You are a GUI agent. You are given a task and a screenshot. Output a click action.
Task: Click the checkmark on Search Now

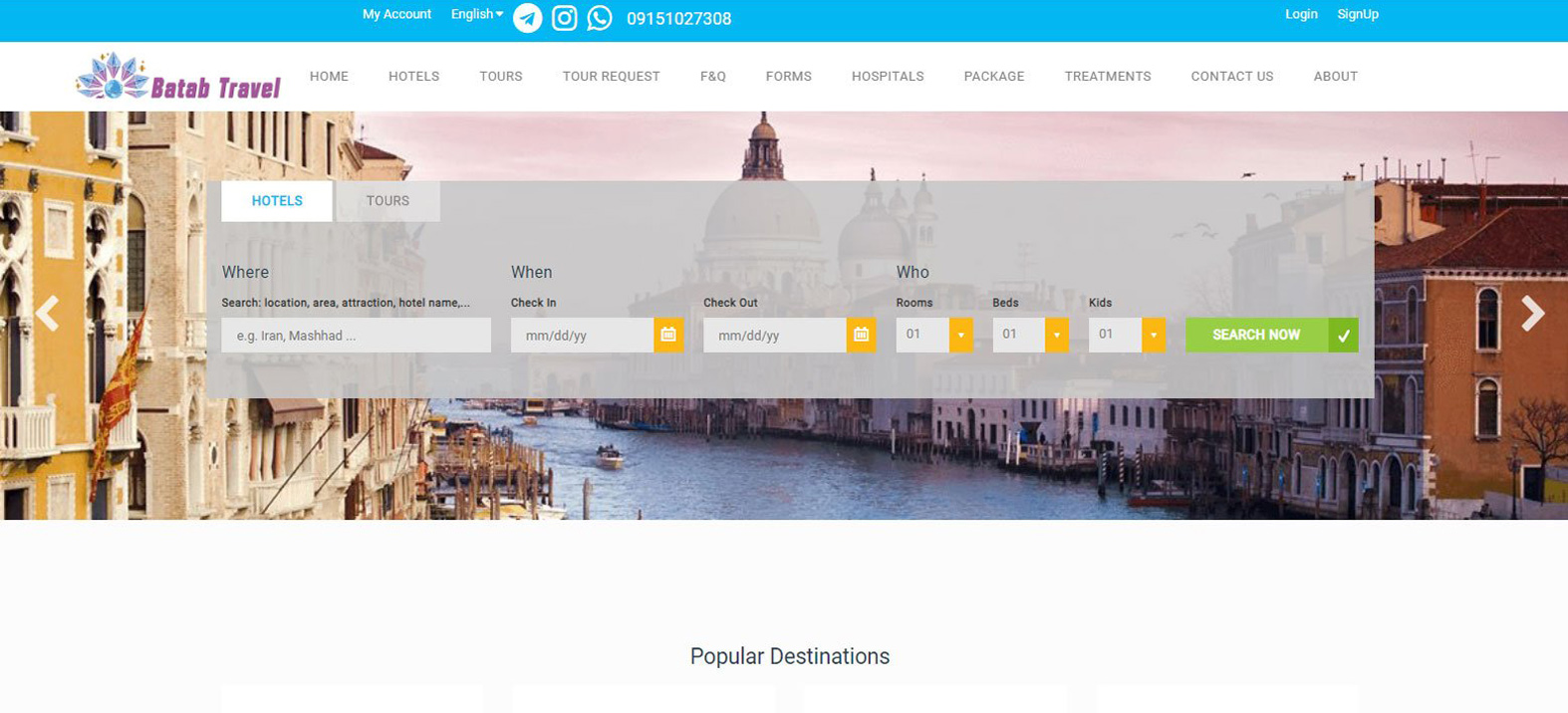tap(1343, 335)
